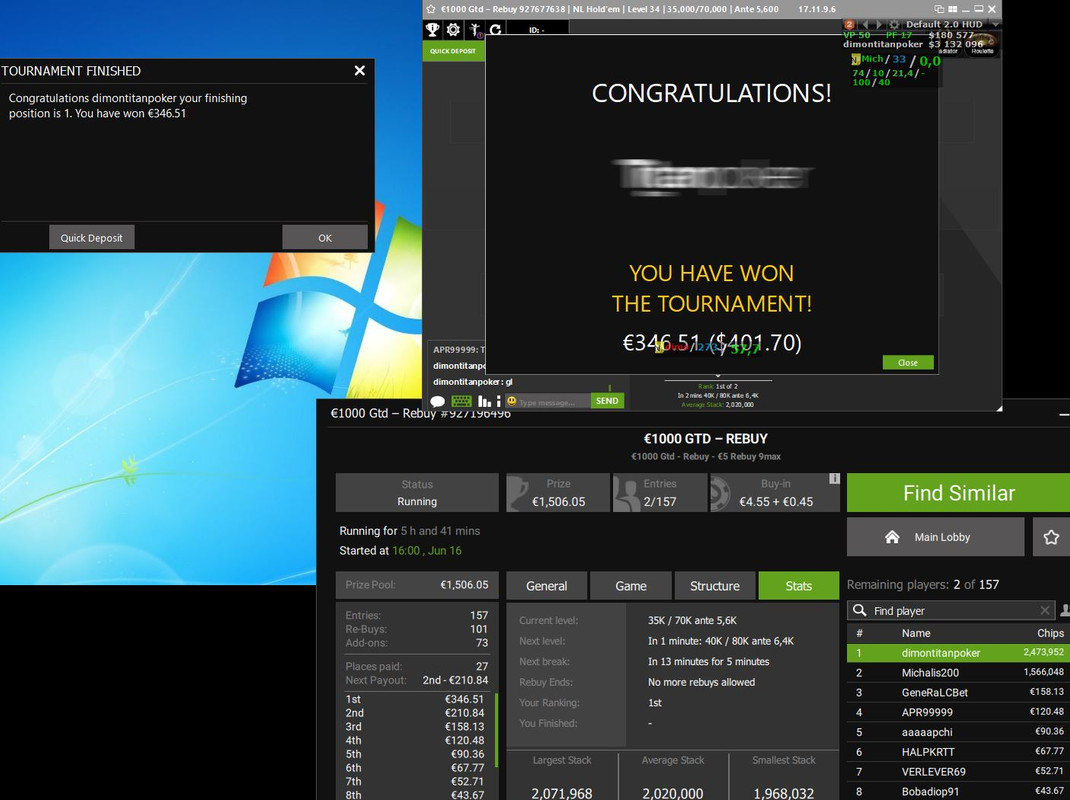Viewport: 1070px width, 800px height.
Task: Send the chat message with SEND button
Action: click(607, 401)
